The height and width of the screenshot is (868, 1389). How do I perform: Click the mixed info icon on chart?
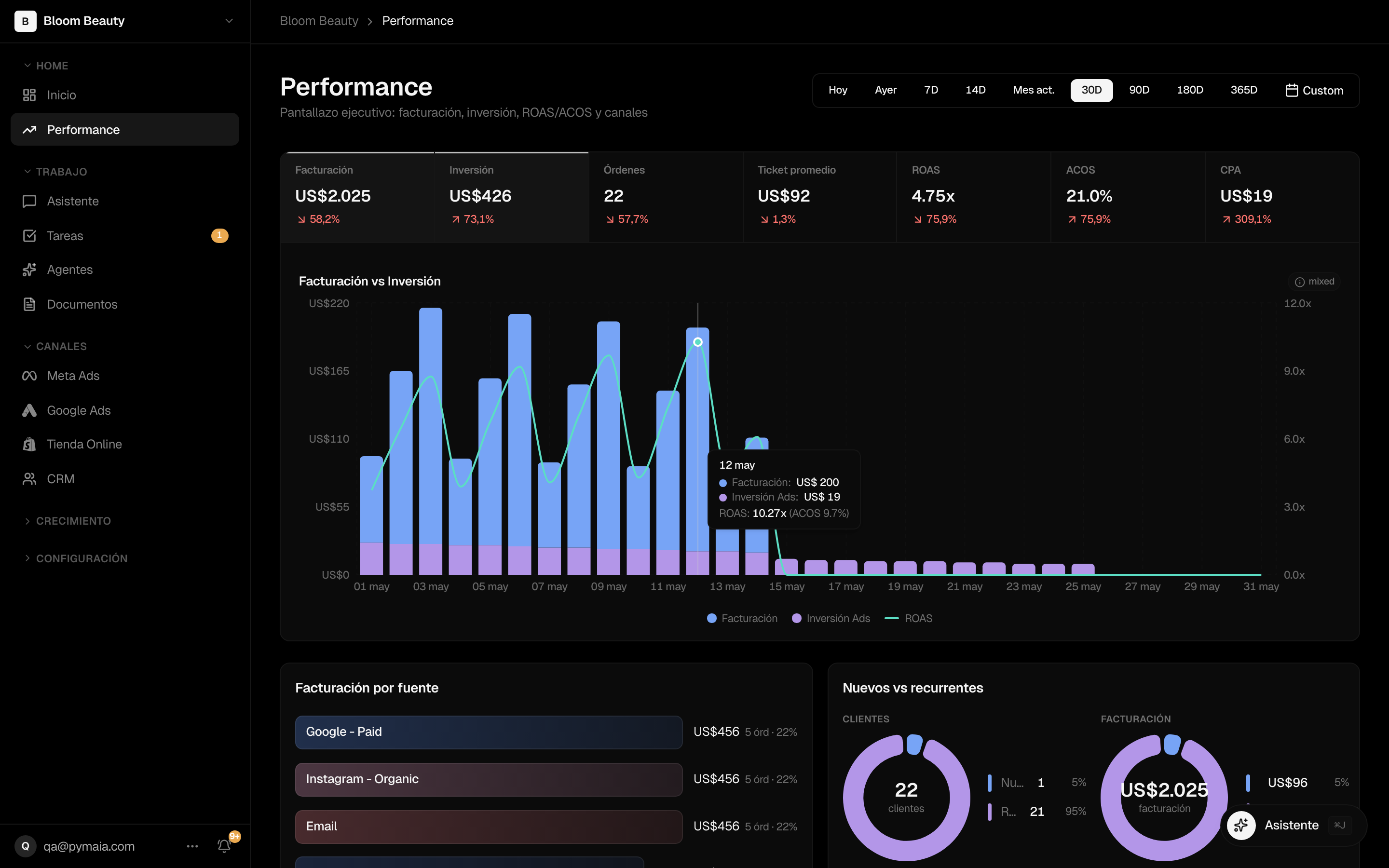point(1299,282)
